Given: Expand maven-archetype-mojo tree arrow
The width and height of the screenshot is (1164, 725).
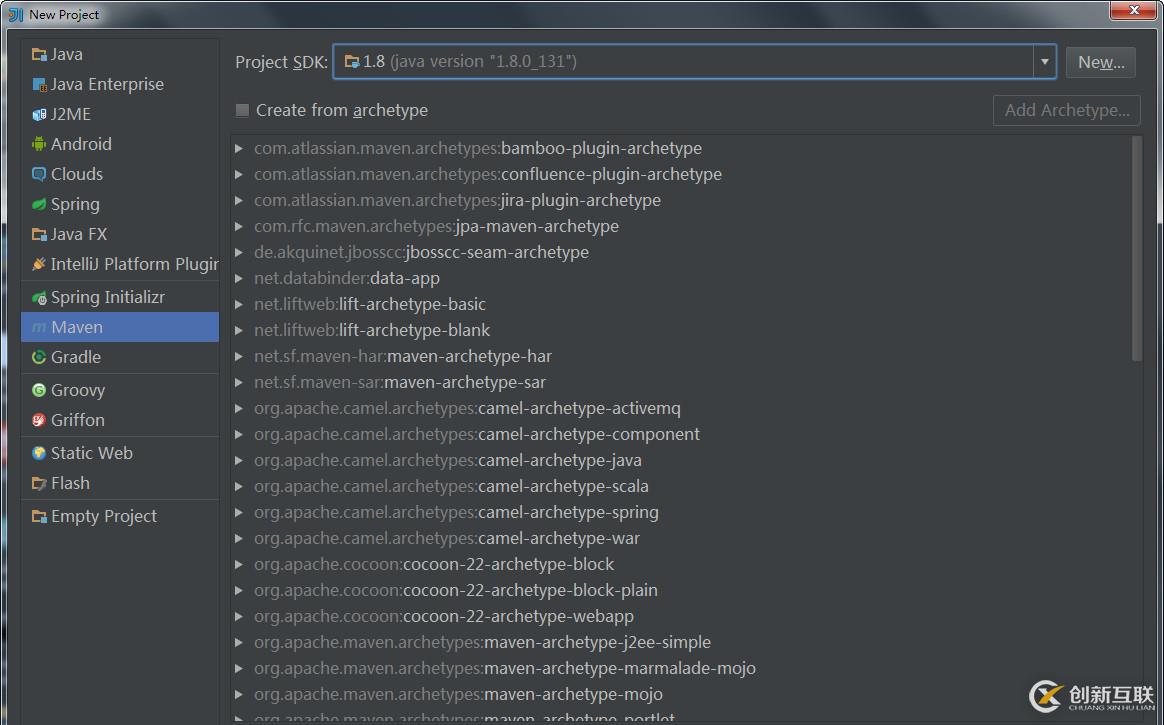Looking at the screenshot, I should [x=238, y=694].
